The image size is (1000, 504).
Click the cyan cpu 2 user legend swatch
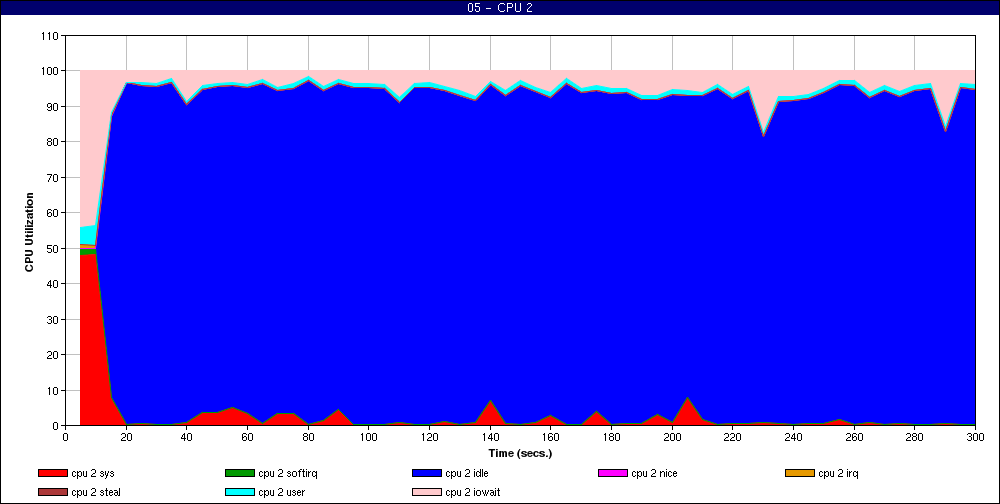(x=240, y=493)
